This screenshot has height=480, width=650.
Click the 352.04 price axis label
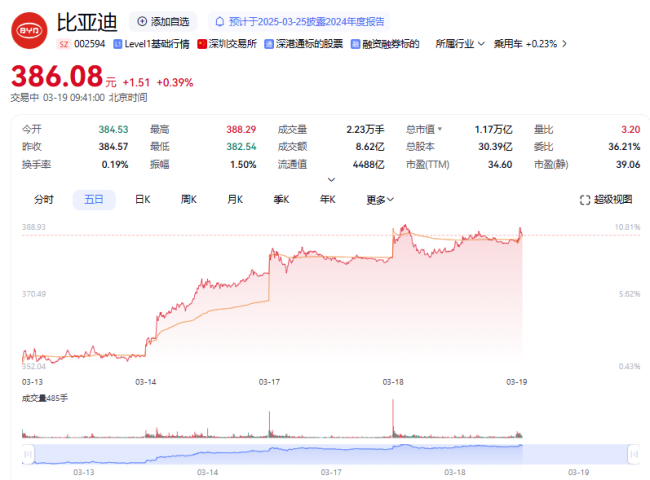[x=34, y=366]
